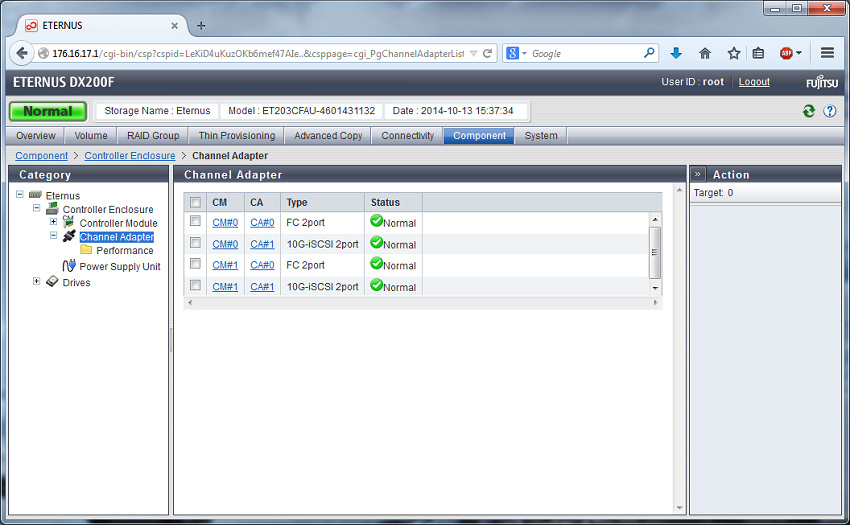Open the help question mark icon

(x=829, y=111)
